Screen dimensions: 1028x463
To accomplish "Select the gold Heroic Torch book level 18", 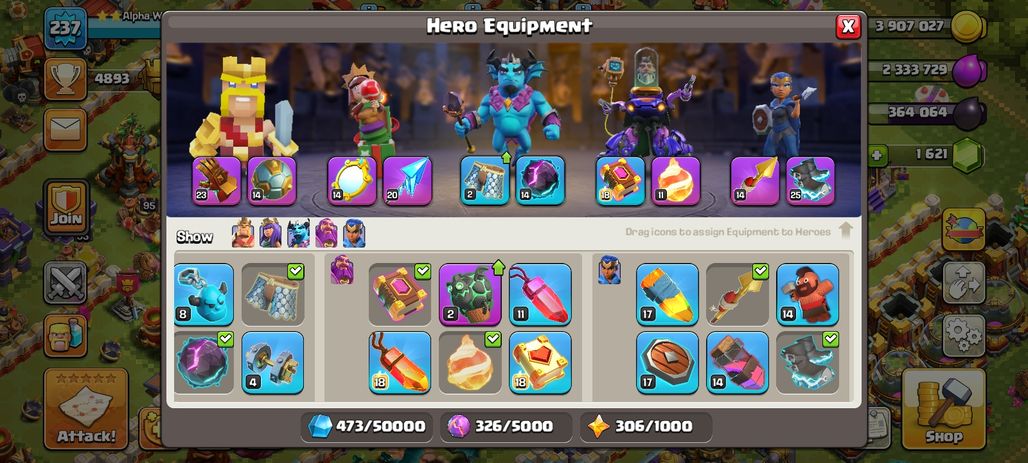I will (540, 363).
